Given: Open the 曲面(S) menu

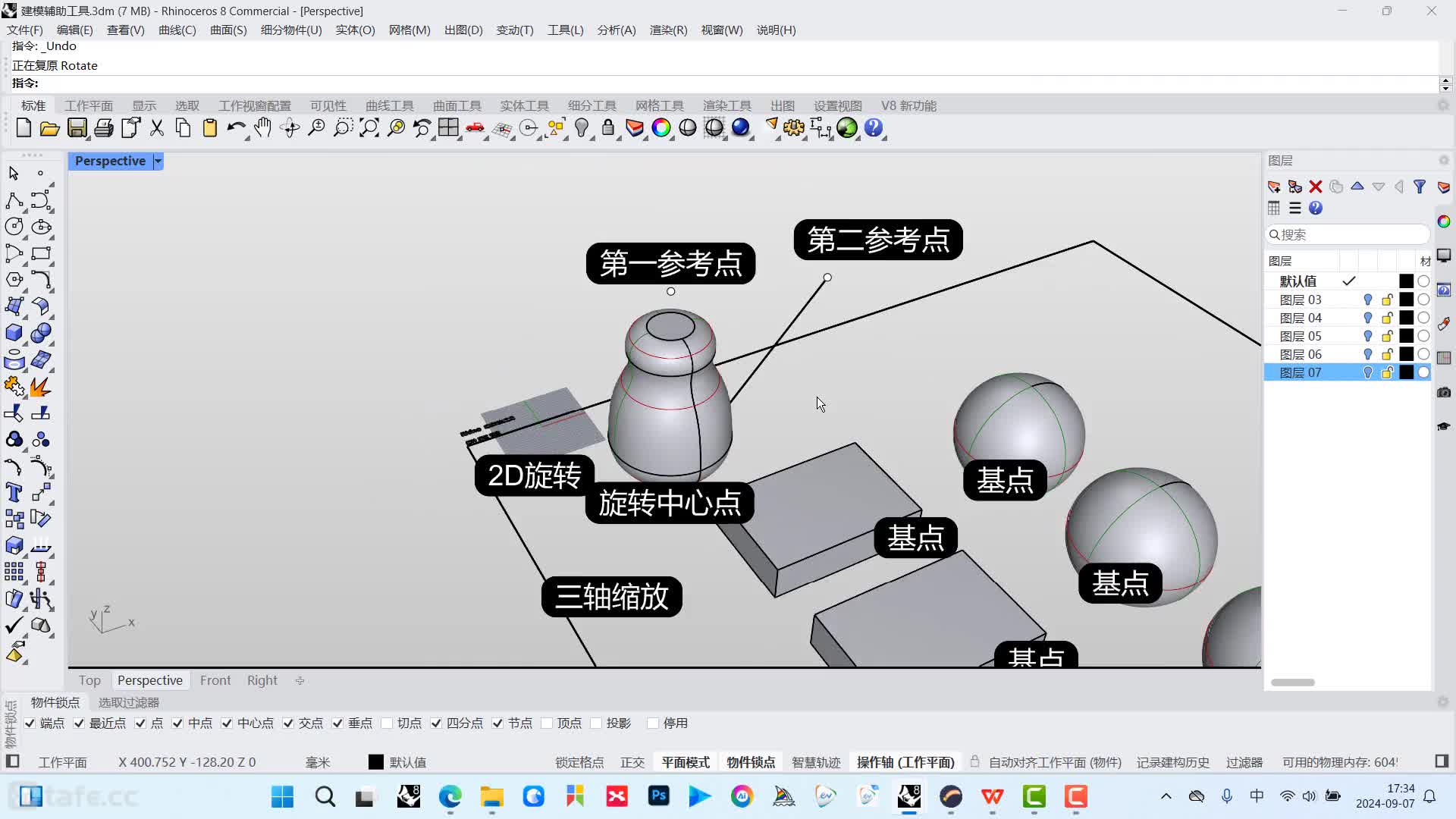Looking at the screenshot, I should point(228,30).
